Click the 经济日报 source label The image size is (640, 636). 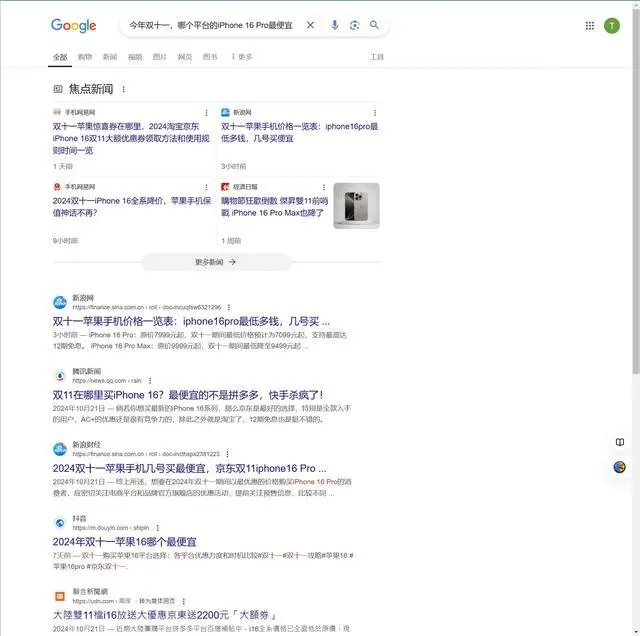pos(245,187)
